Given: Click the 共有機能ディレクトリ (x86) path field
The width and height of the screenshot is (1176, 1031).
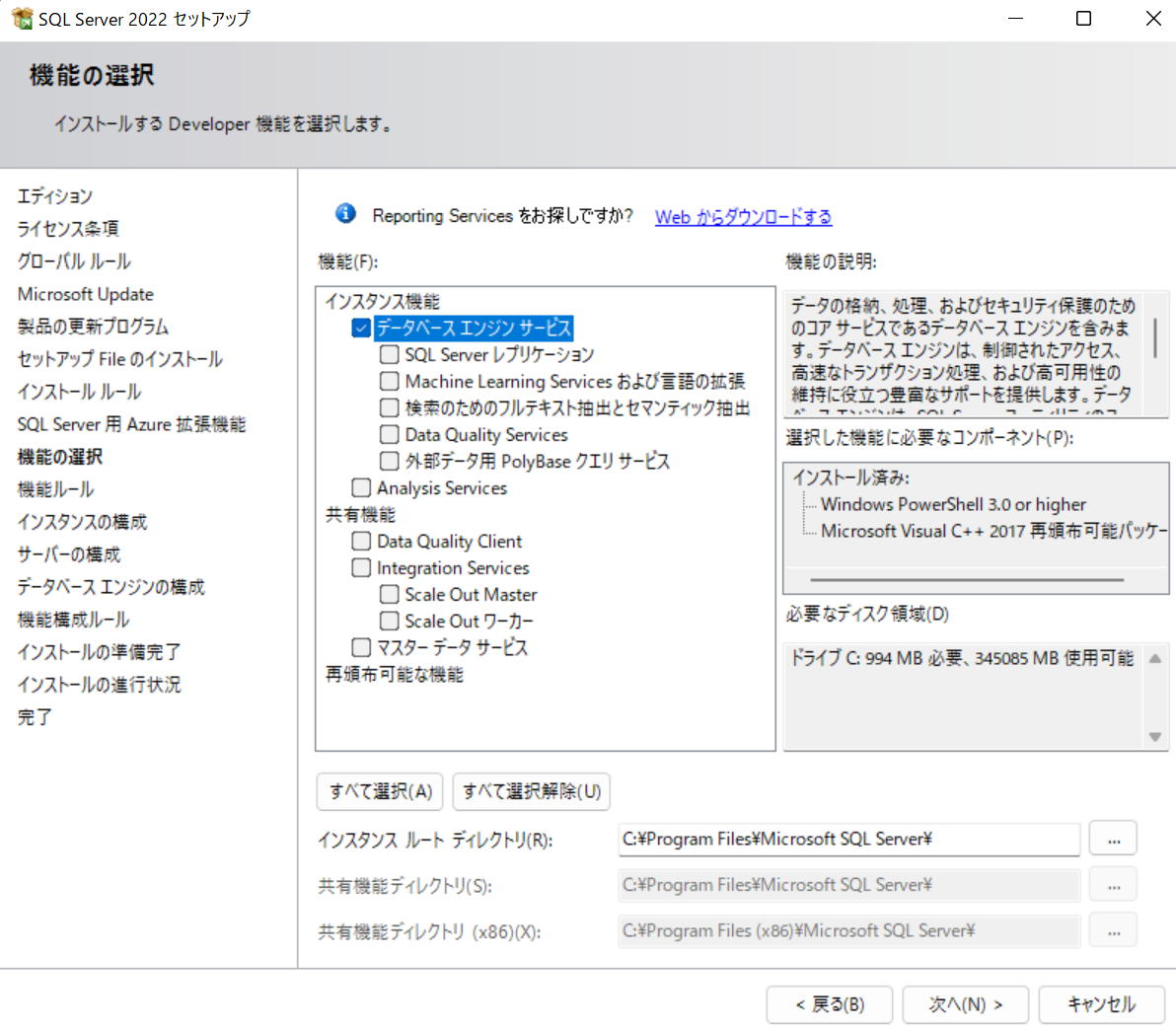Looking at the screenshot, I should tap(849, 930).
